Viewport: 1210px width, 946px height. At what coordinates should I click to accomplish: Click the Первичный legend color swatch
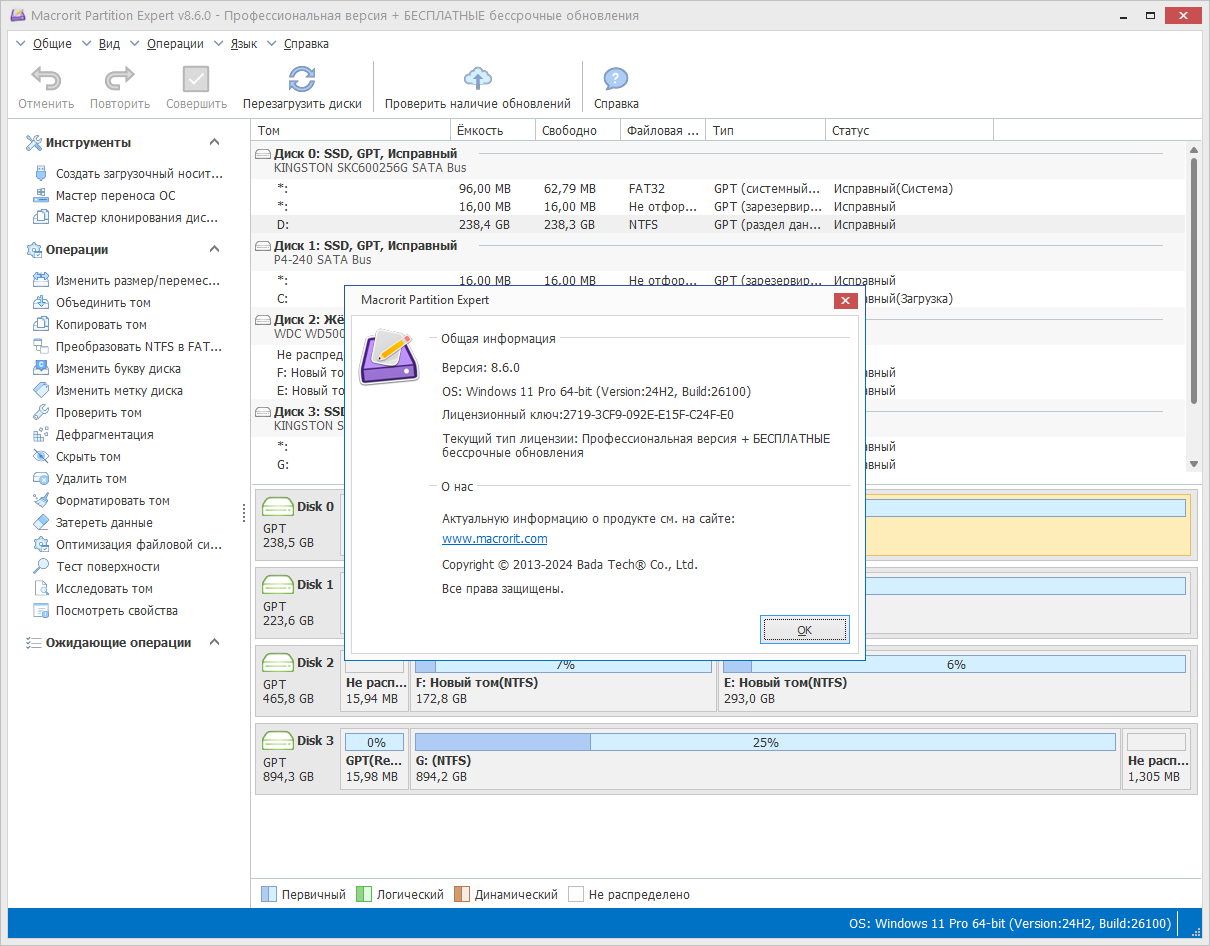[x=268, y=894]
